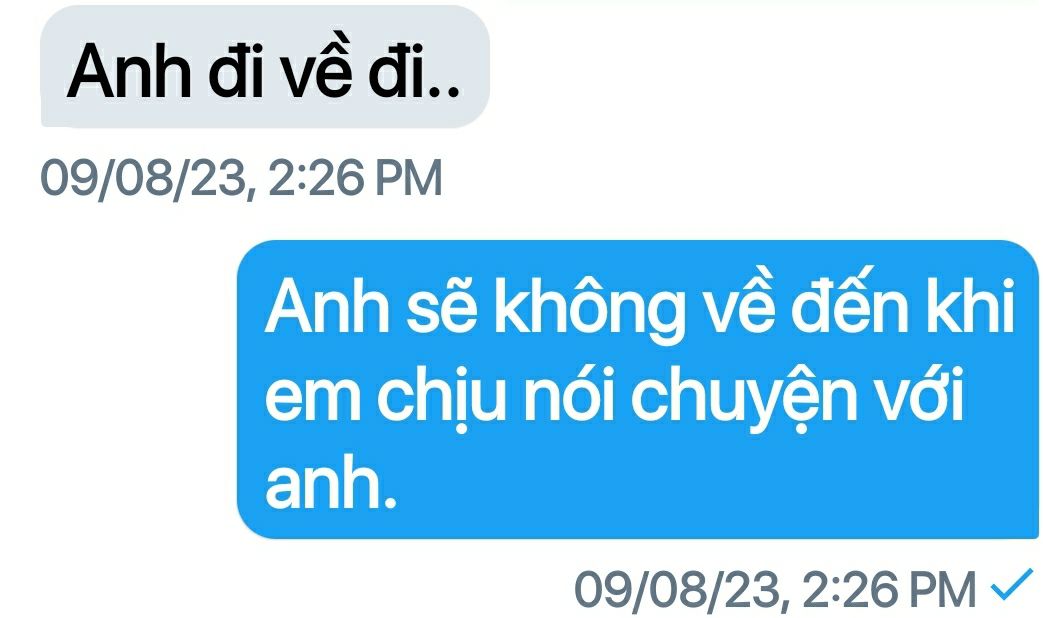The height and width of the screenshot is (618, 1043).
Task: Click "2:26 PM" beside the delivered checkmark
Action: coord(890,589)
